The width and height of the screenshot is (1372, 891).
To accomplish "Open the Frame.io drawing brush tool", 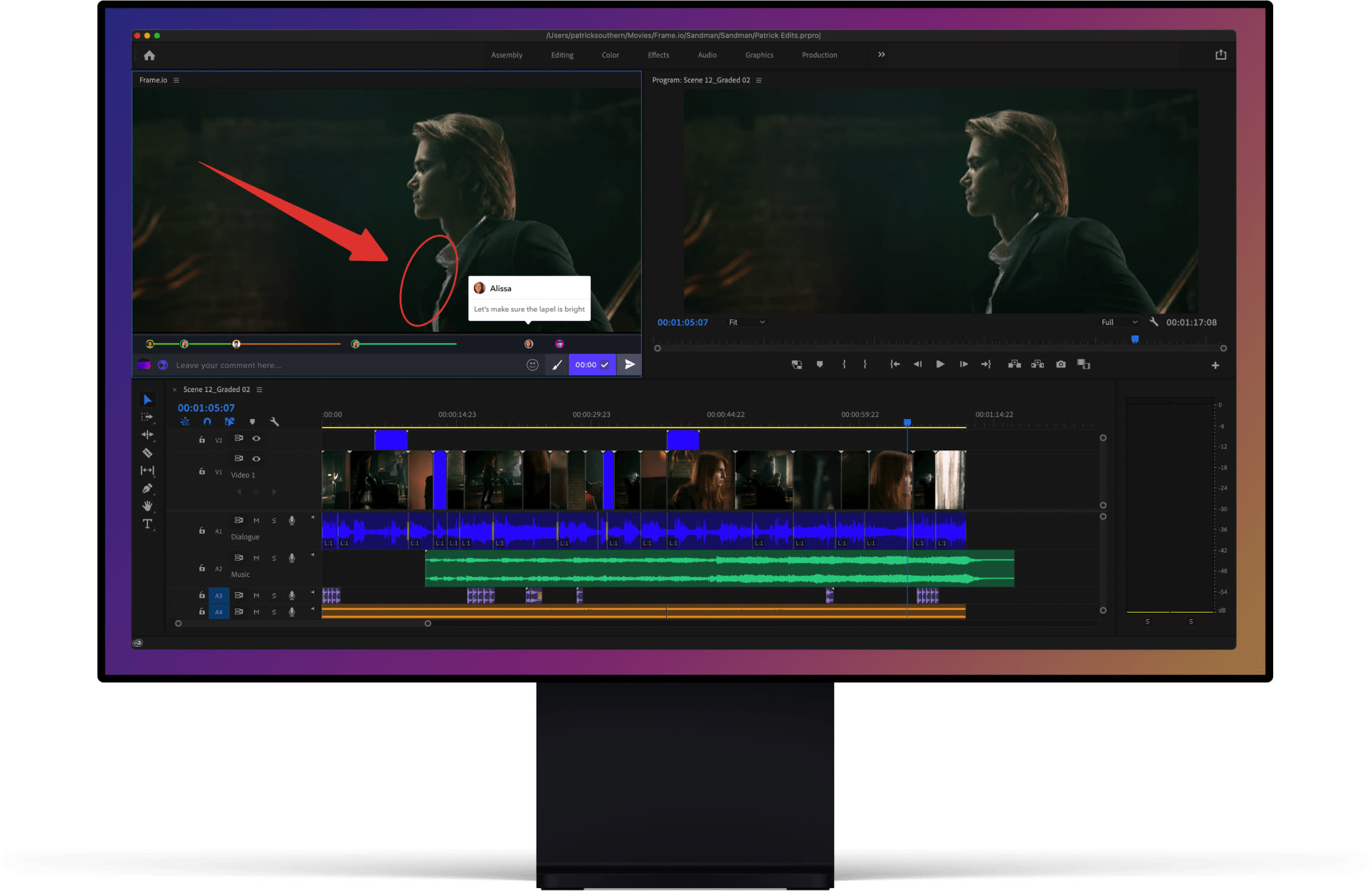I will pos(557,365).
